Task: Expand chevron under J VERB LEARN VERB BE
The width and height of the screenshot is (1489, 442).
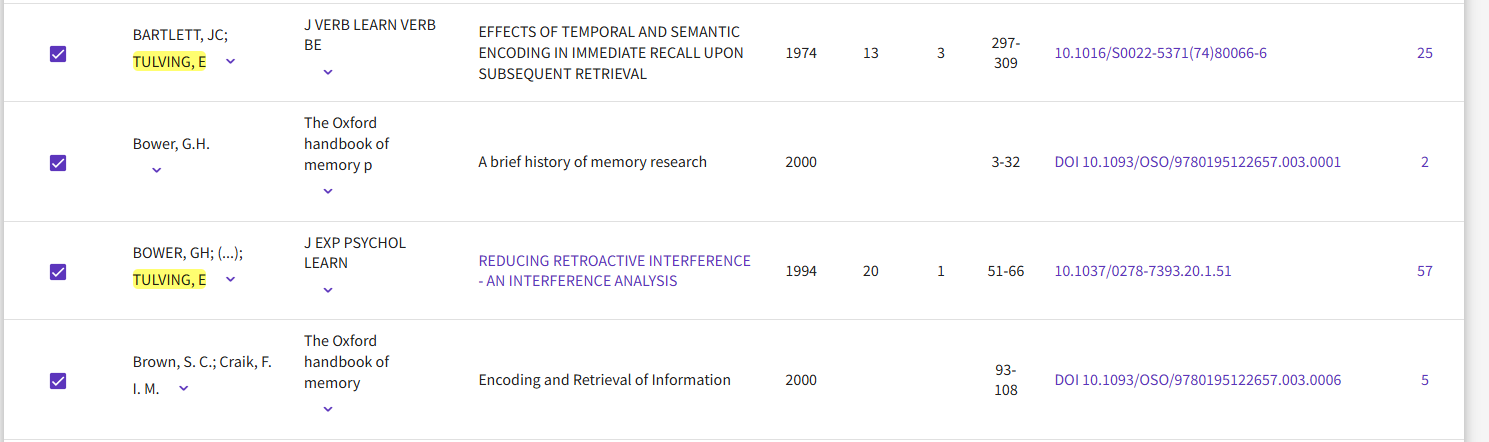Action: point(328,72)
